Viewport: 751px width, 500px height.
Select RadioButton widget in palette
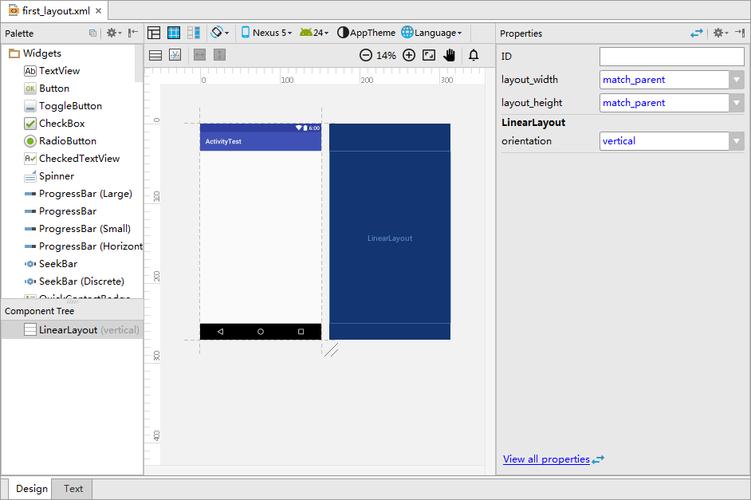[67, 141]
